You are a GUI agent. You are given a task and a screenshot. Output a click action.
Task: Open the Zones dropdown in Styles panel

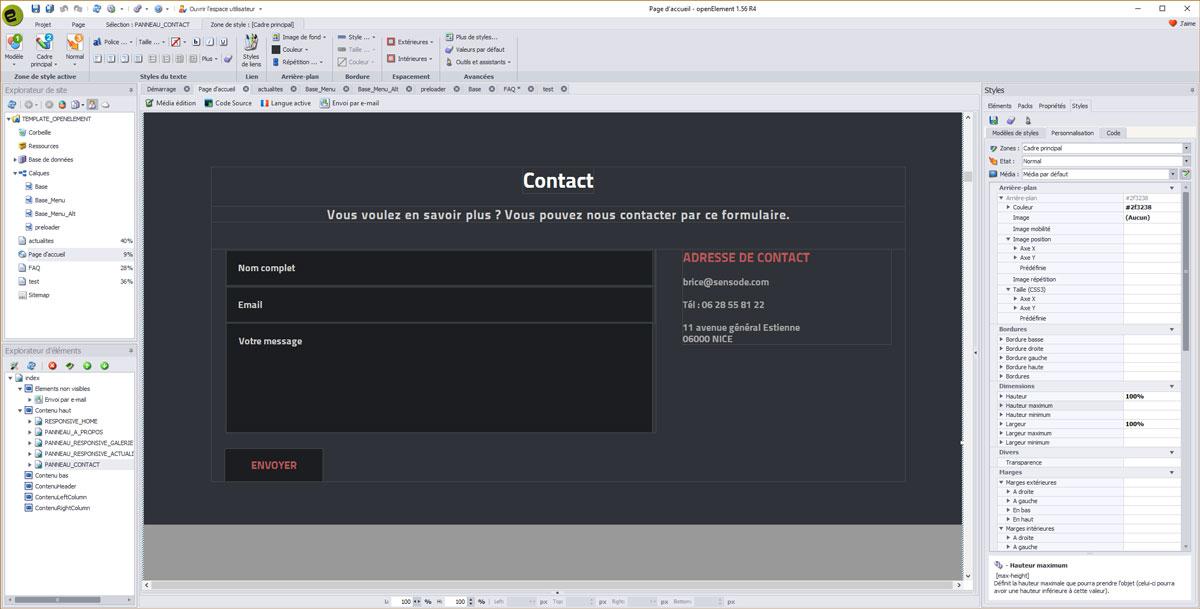[x=1186, y=148]
